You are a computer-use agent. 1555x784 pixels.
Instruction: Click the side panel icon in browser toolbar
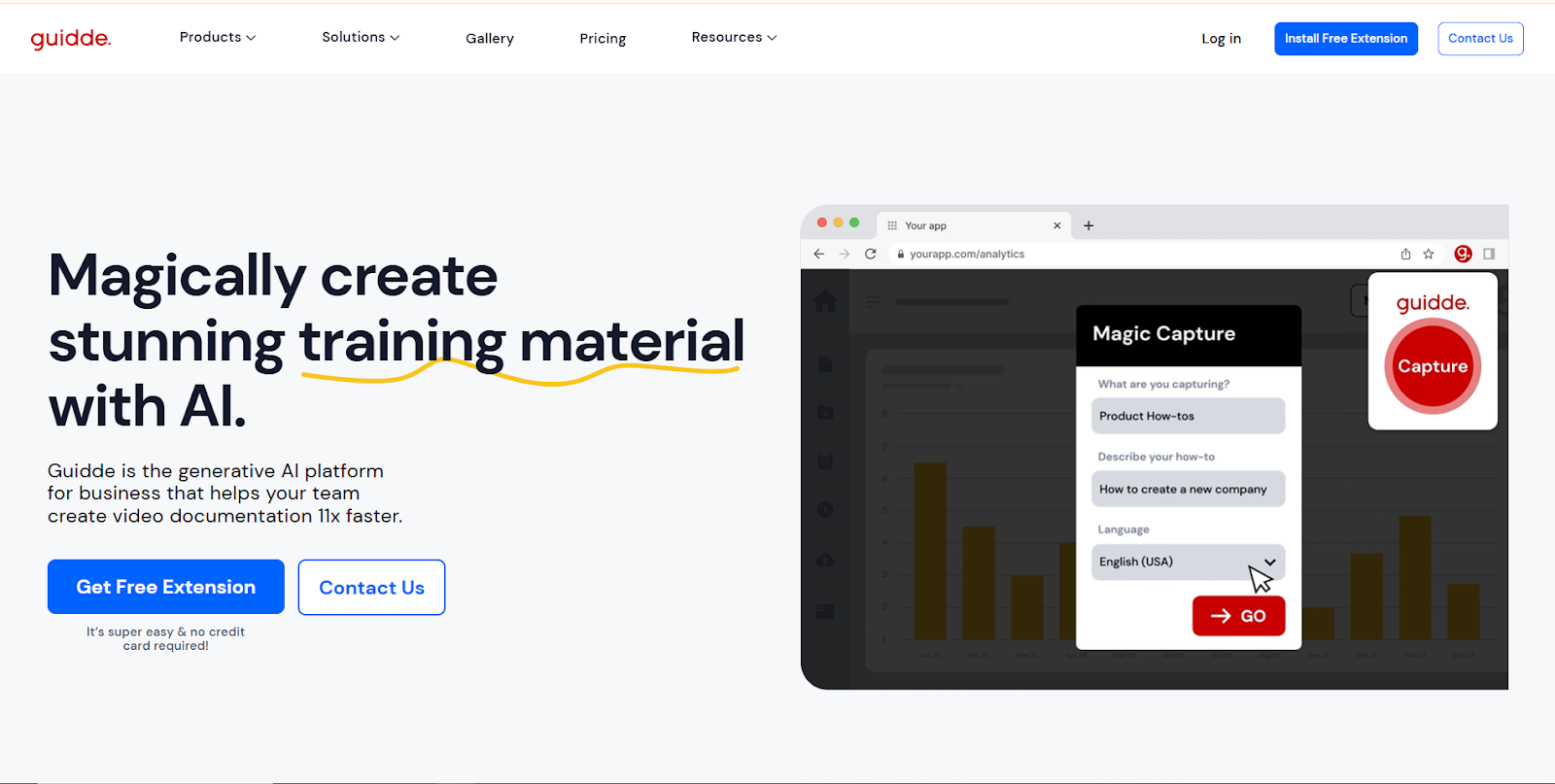click(1489, 254)
